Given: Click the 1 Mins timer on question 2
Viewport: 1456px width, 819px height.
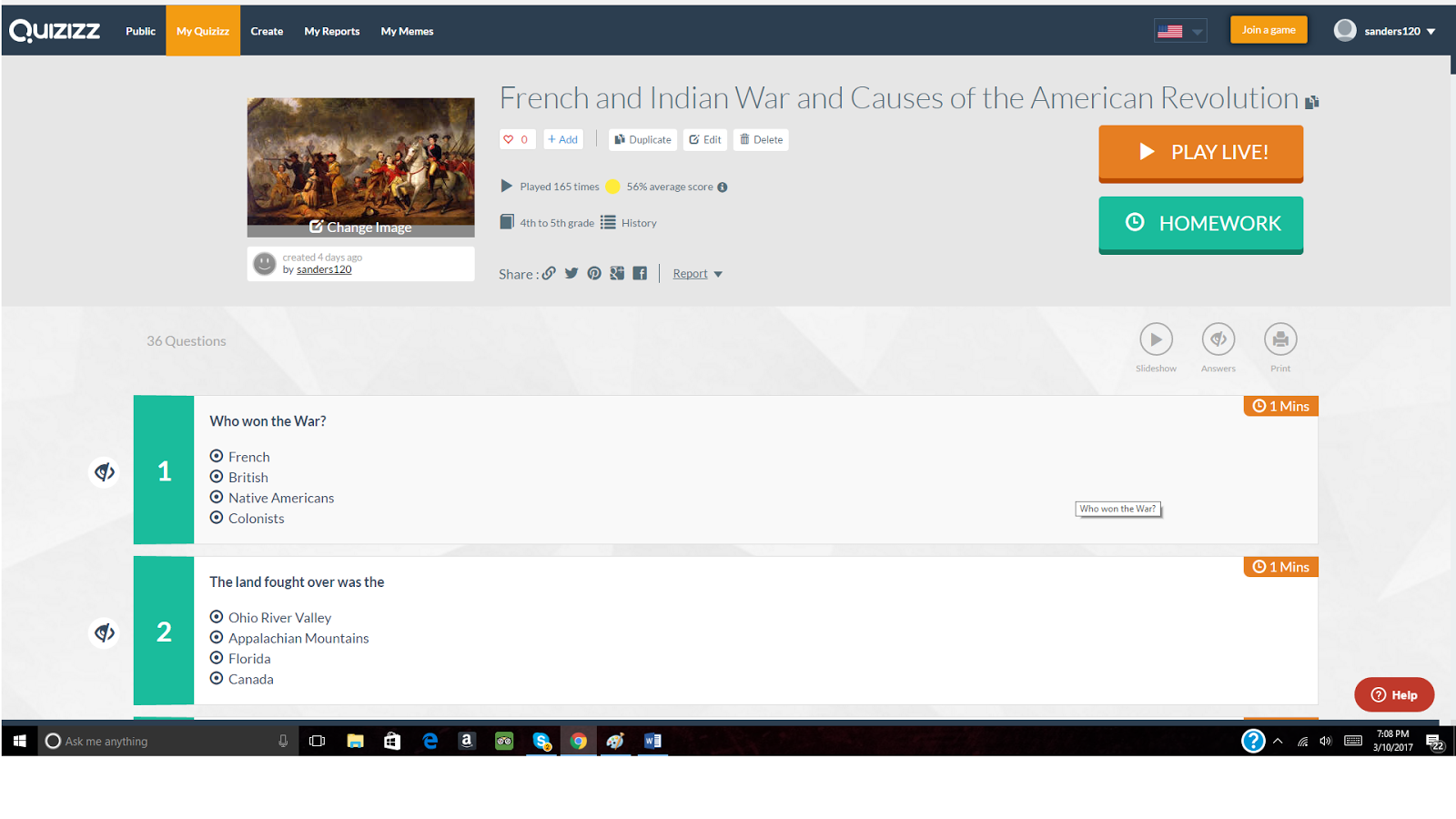Looking at the screenshot, I should [1281, 567].
